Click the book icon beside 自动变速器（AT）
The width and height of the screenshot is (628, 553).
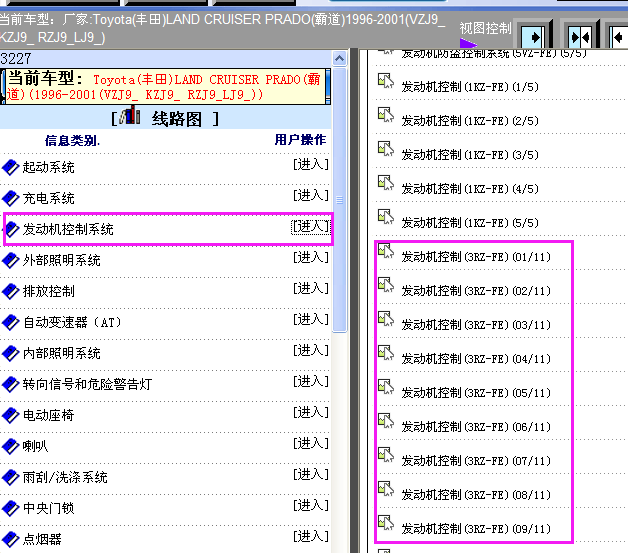click(10, 322)
